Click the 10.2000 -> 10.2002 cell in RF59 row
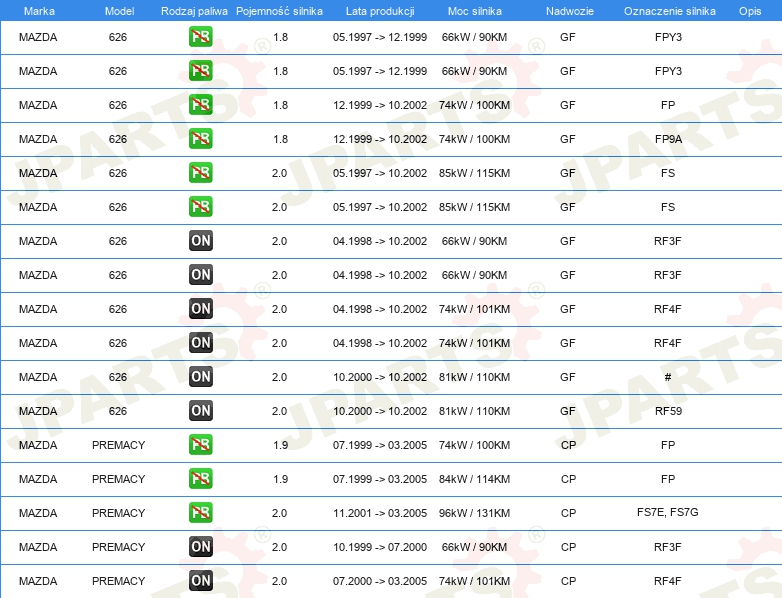The height and width of the screenshot is (598, 782). pos(380,411)
